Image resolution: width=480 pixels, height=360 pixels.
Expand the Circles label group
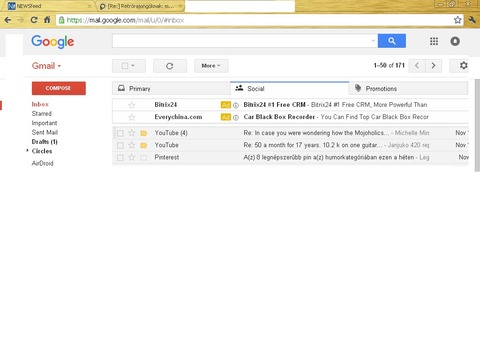(x=27, y=151)
